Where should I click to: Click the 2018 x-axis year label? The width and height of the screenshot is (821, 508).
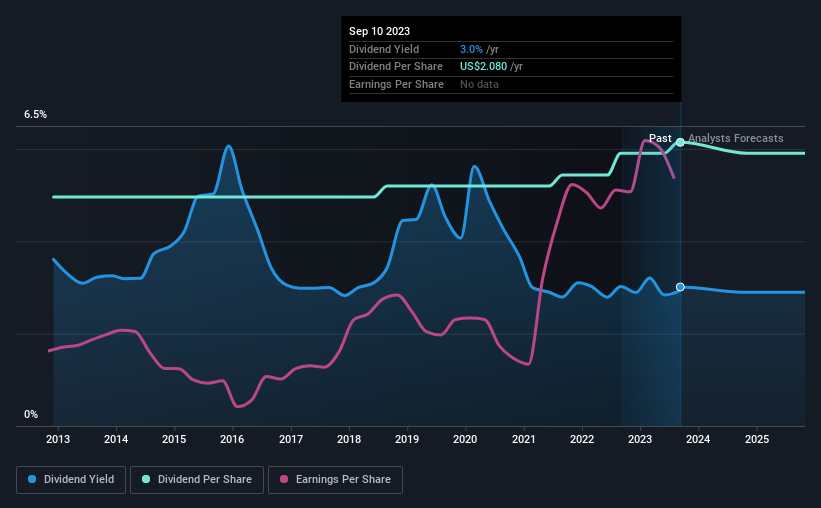tap(349, 439)
